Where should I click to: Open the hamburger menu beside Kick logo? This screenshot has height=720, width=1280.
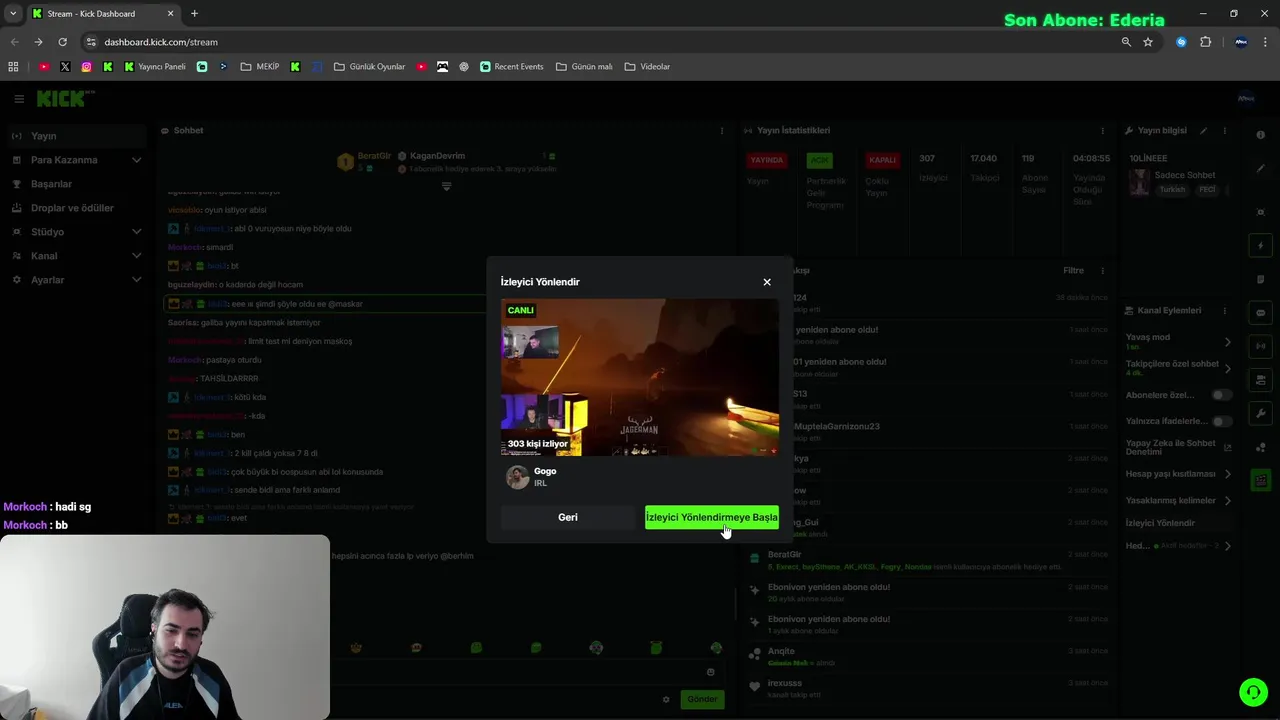tap(18, 99)
